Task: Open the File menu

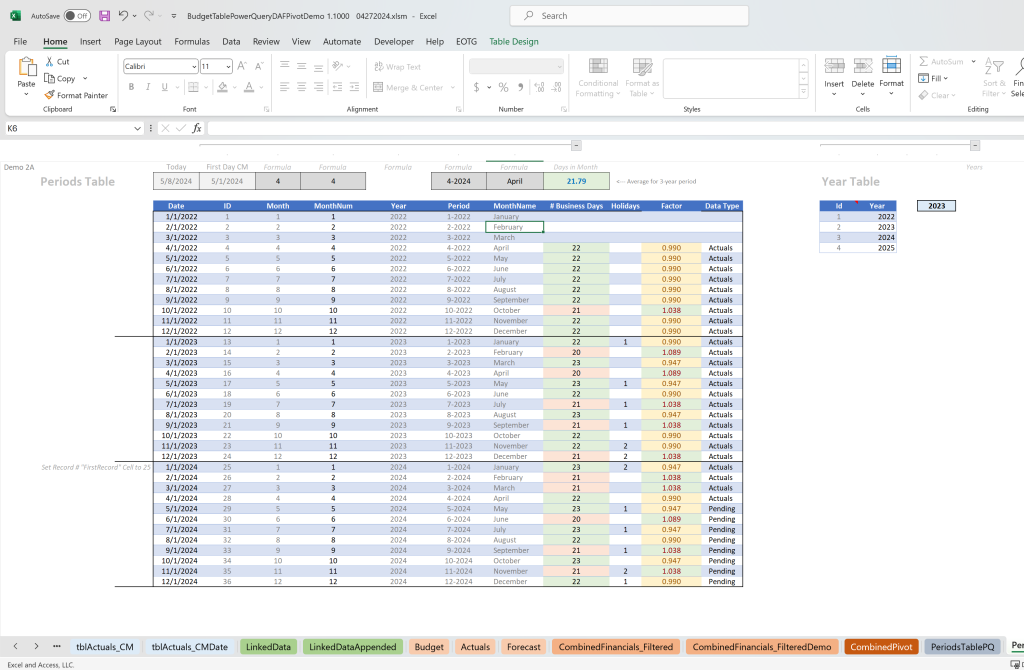Action: coord(20,41)
